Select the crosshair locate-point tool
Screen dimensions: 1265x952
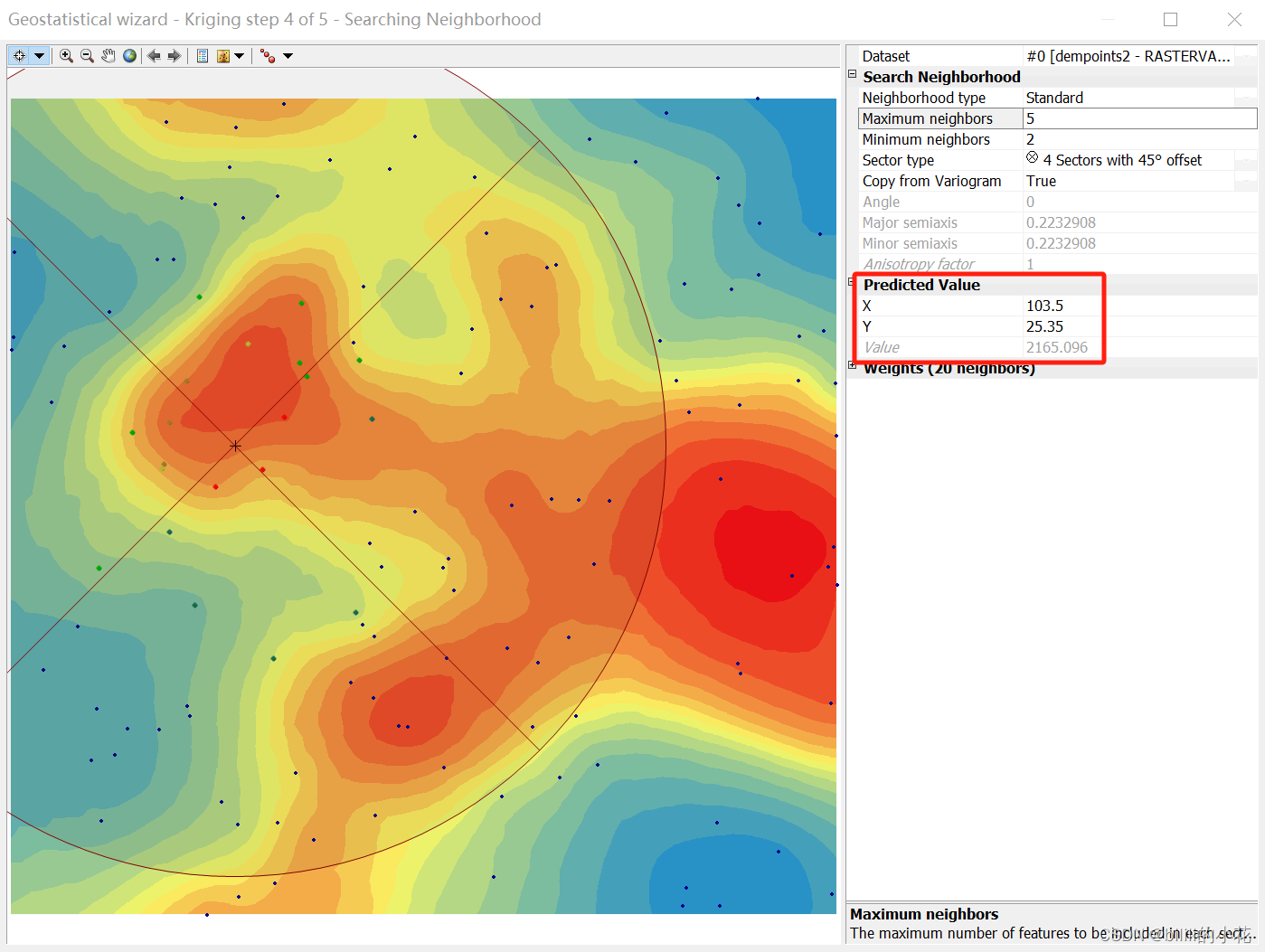pos(19,56)
